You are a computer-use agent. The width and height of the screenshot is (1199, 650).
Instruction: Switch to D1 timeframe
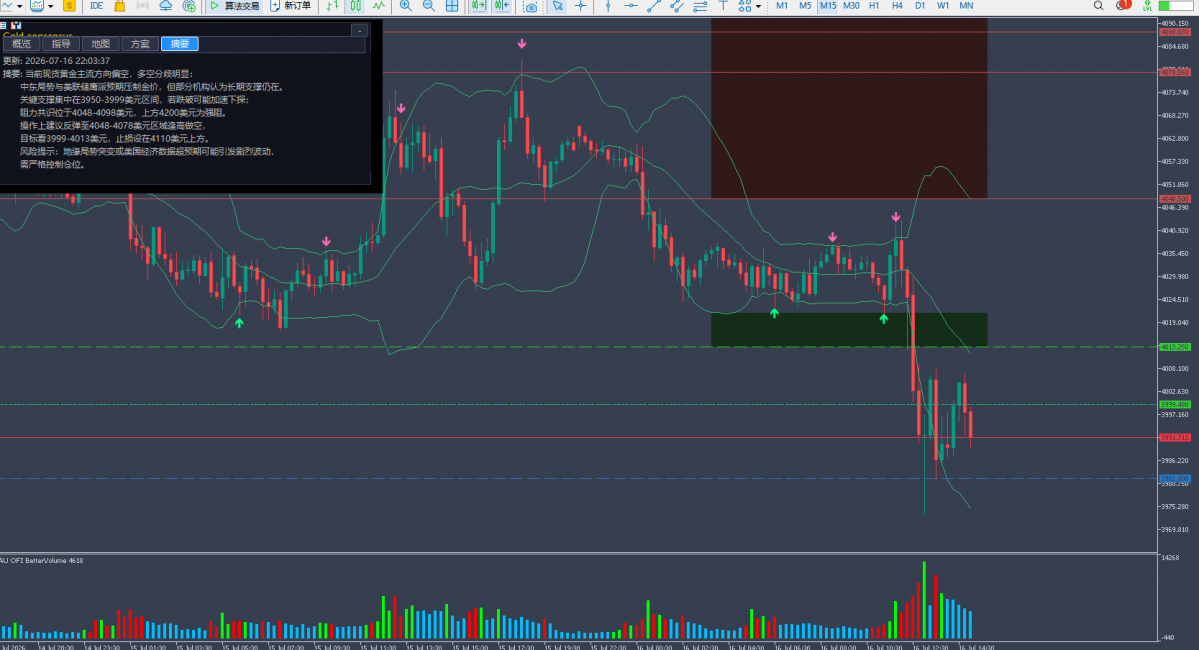click(920, 5)
